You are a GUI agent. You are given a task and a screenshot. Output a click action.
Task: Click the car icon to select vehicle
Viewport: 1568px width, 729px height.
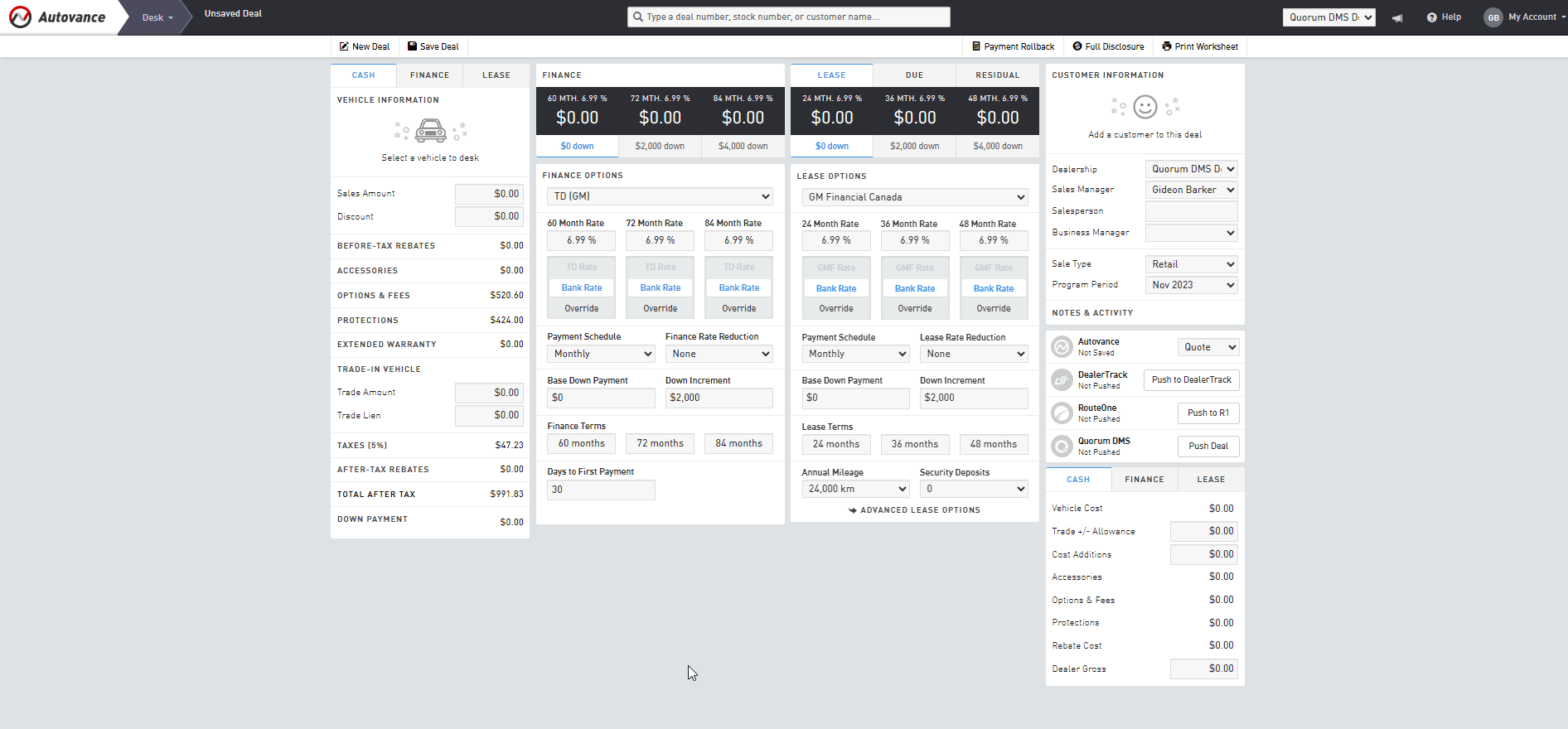click(x=430, y=131)
